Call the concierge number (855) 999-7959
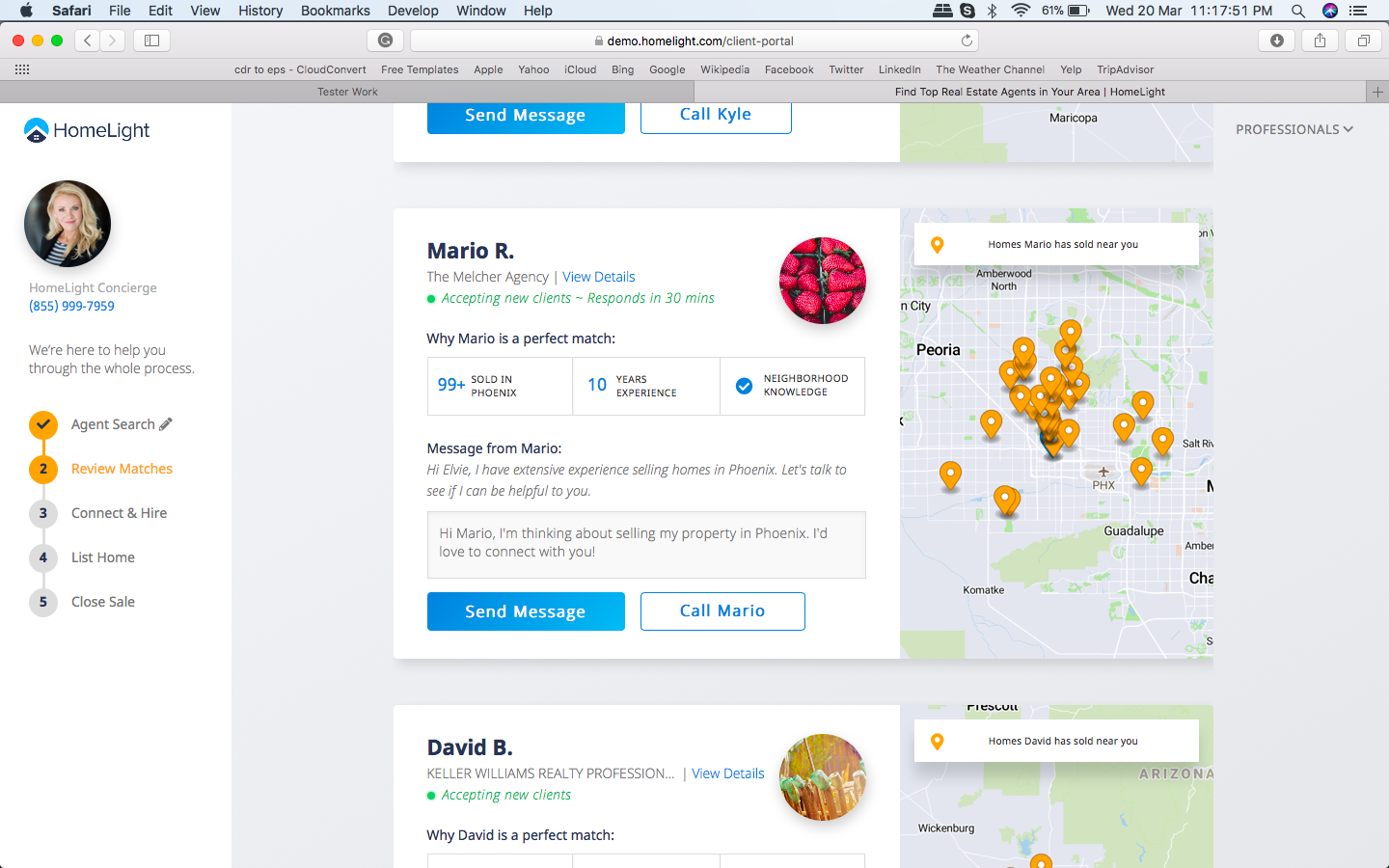The width and height of the screenshot is (1389, 868). coord(71,306)
